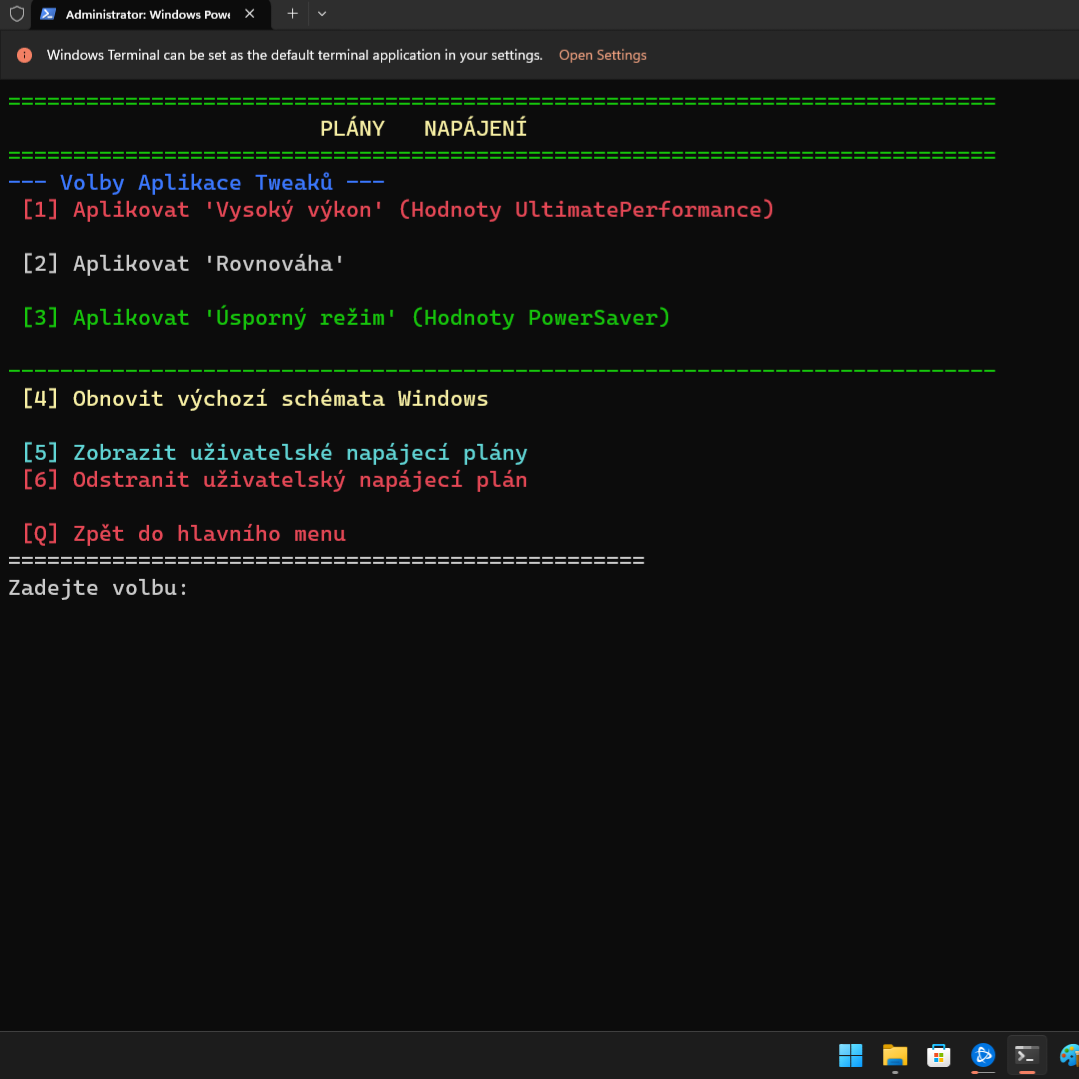Click the 'Zadejte volbu:' input prompt

98,588
